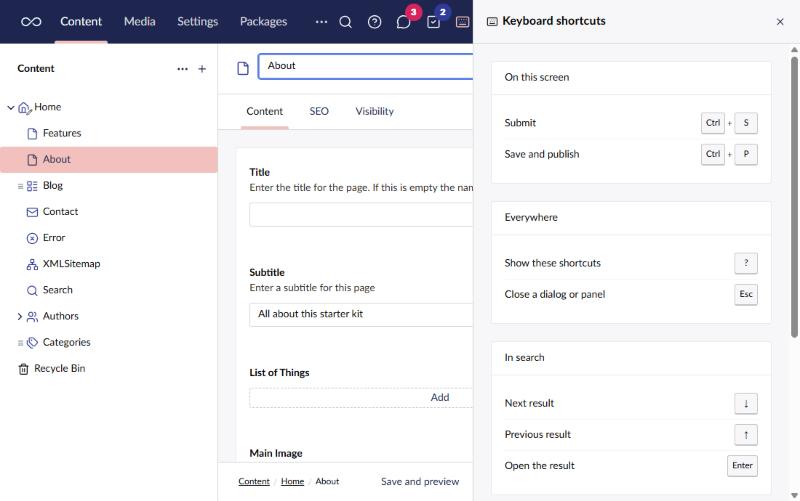
Task: Click the 'Main Image' label
Action: 276,454
